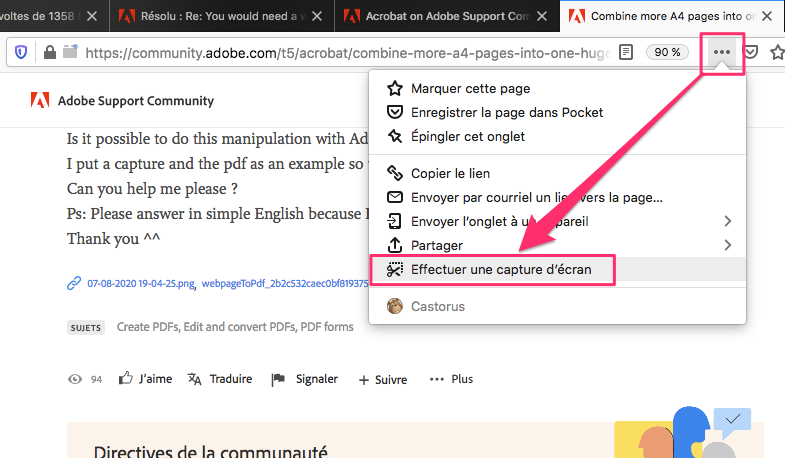Click the address bar URL field
Viewport: 785px width, 458px height.
click(x=340, y=52)
